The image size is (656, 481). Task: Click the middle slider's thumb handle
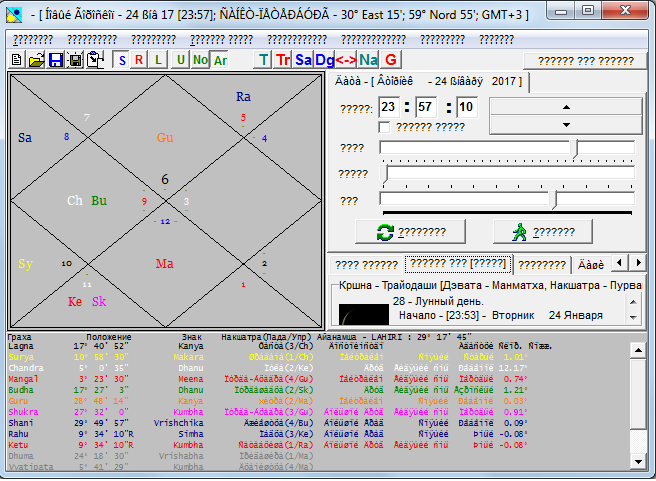tap(385, 174)
